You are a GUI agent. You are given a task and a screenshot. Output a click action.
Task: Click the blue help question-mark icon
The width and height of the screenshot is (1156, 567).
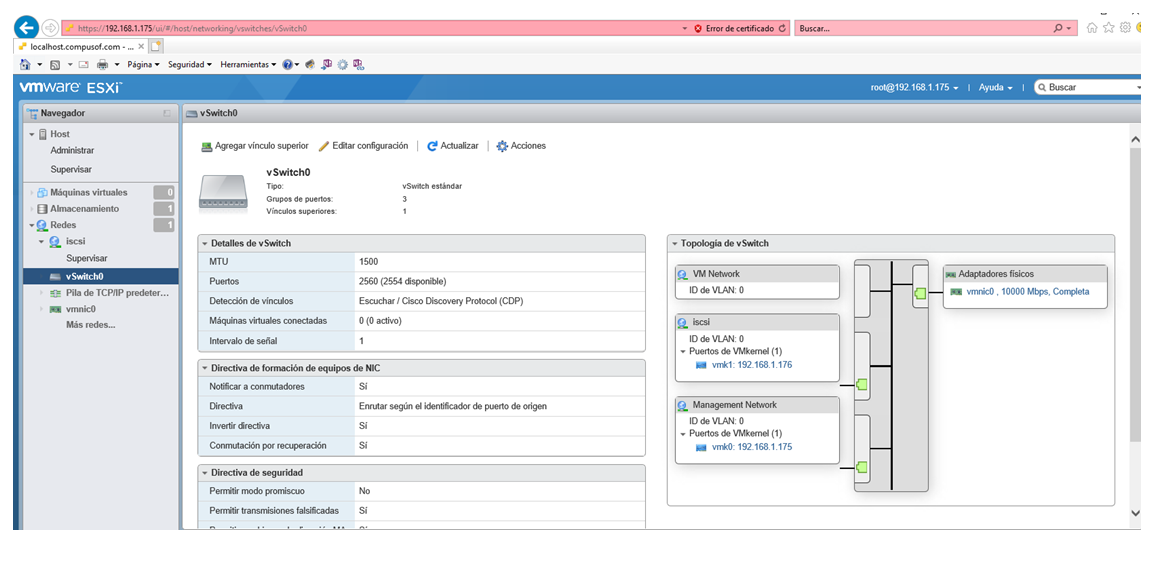[x=288, y=64]
